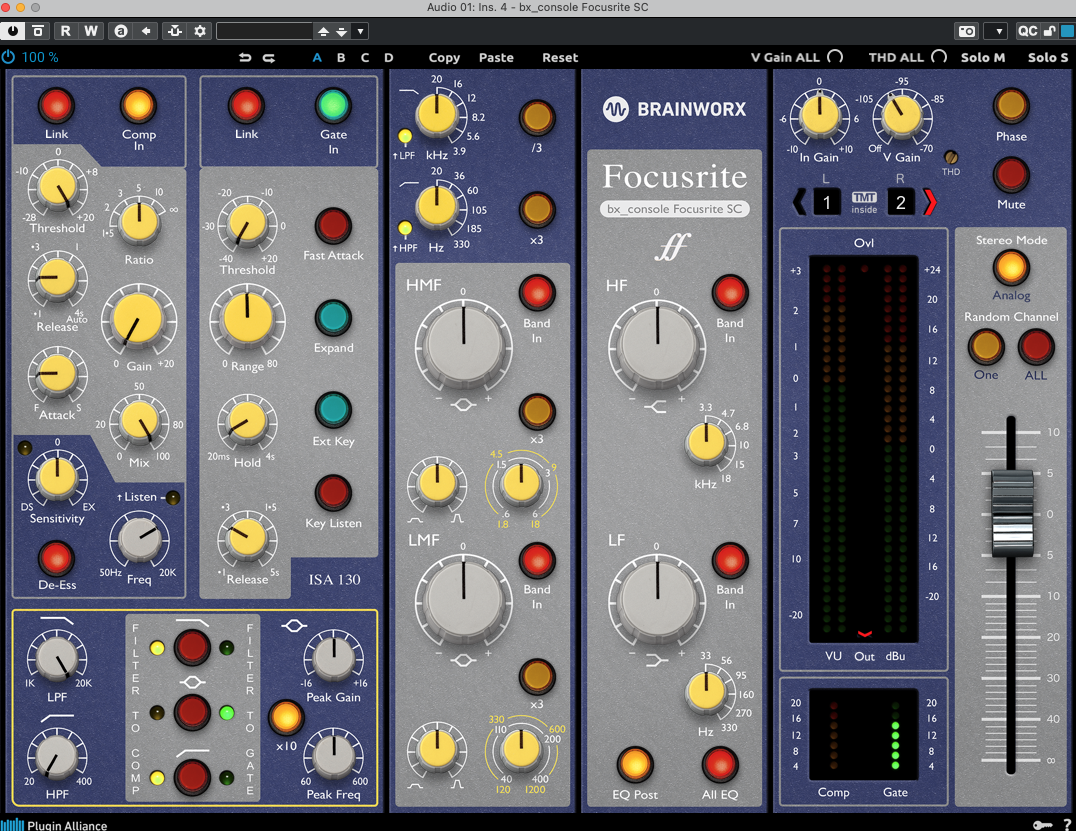Click the preset down arrow

pyautogui.click(x=341, y=31)
